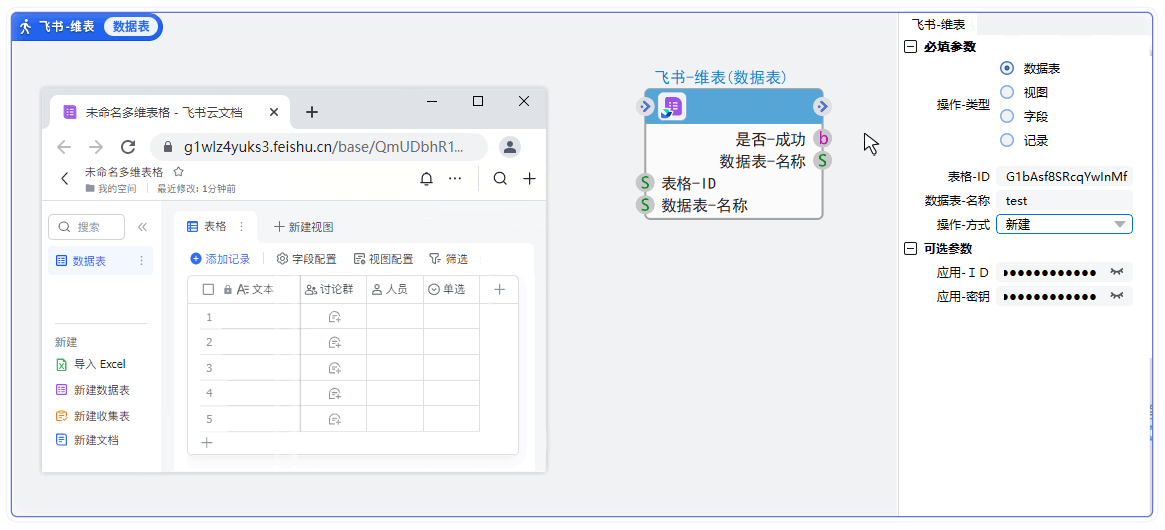Click the 文本 column header
Screen dimensions: 1165x530
[x=255, y=290]
